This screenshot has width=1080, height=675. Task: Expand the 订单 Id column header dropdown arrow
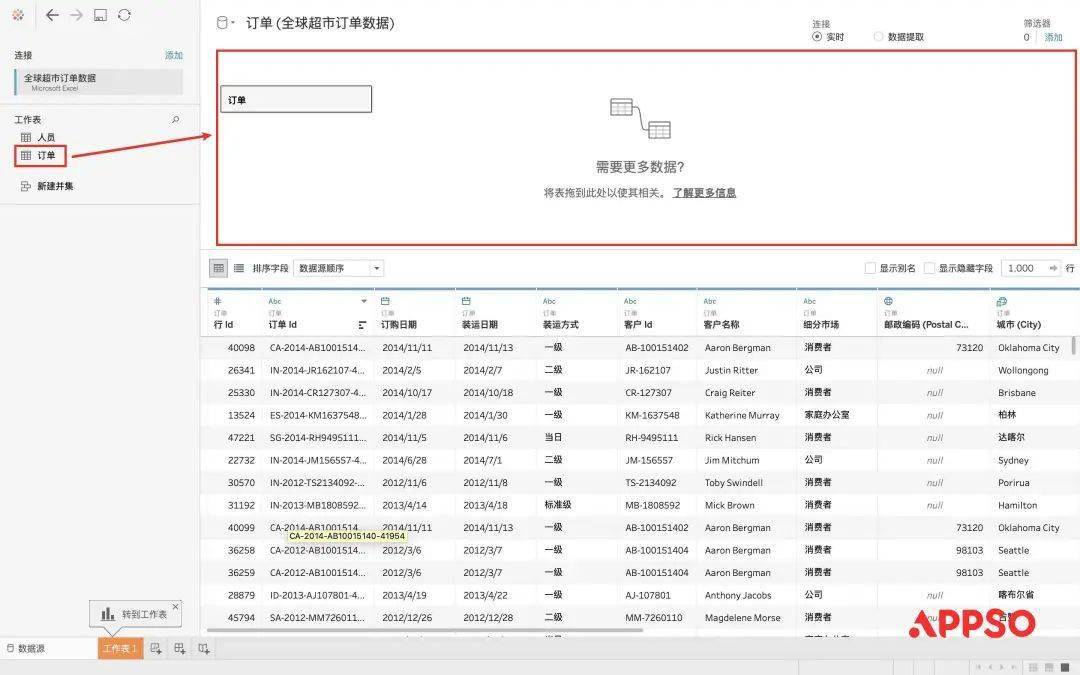(364, 301)
